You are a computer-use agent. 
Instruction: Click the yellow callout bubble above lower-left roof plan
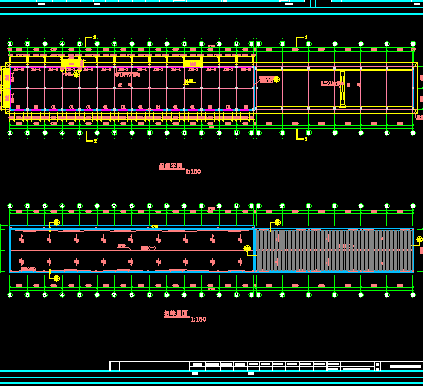(57, 222)
